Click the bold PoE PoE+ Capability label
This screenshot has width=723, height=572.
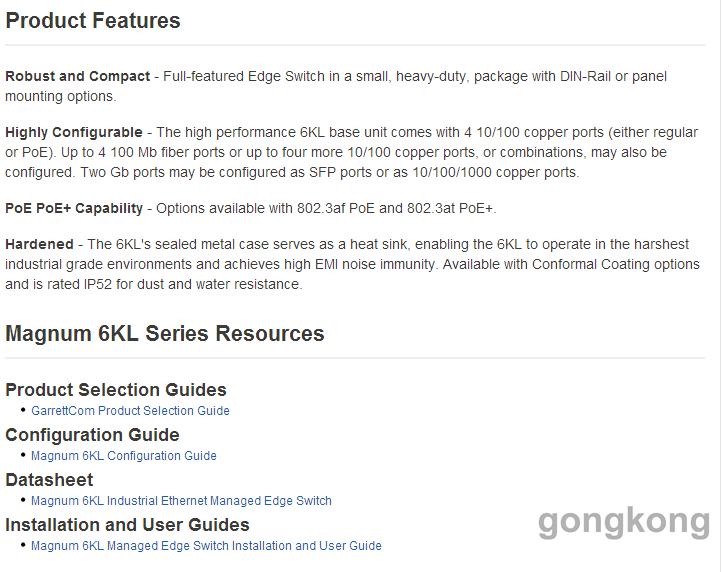[74, 208]
